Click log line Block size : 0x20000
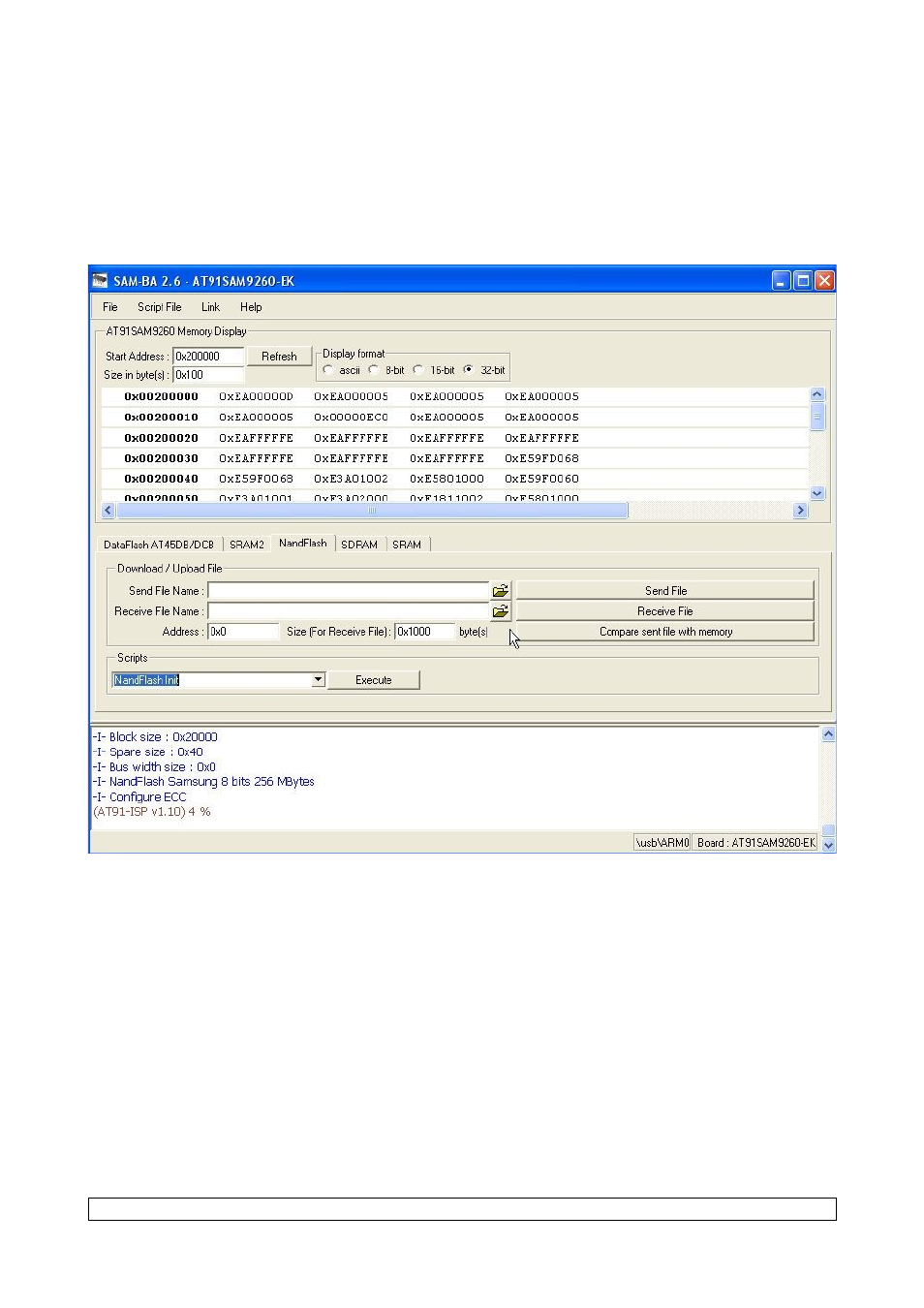Image resolution: width=924 pixels, height=1308 pixels. coord(155,737)
